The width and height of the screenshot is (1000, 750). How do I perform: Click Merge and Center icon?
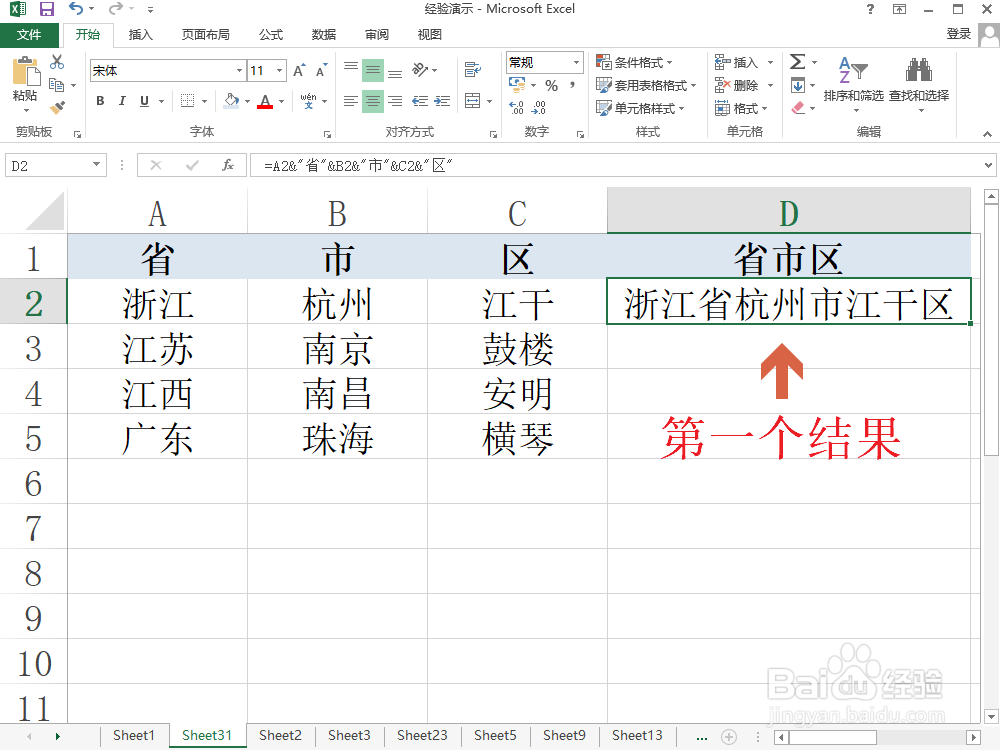tap(473, 101)
